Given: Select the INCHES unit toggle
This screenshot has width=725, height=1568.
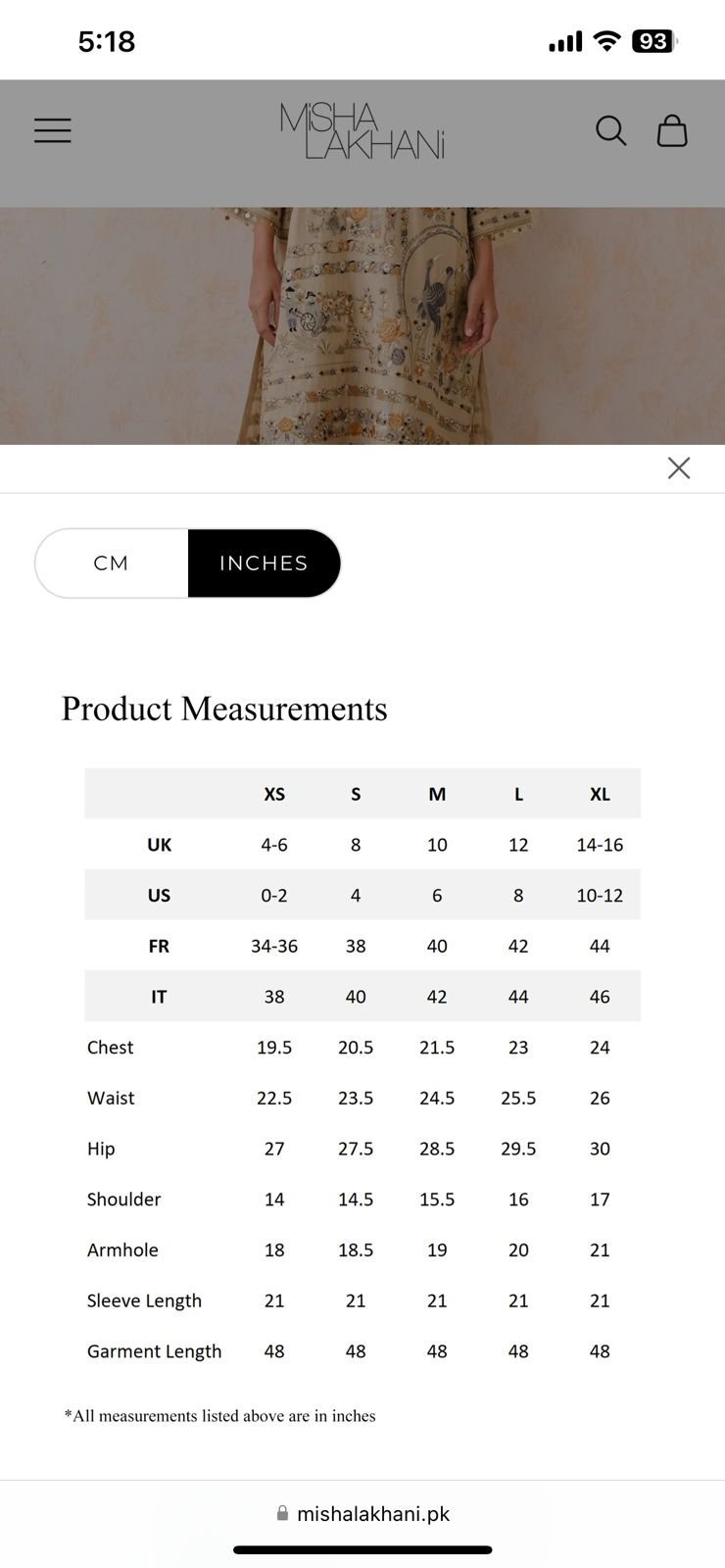Looking at the screenshot, I should [x=264, y=563].
